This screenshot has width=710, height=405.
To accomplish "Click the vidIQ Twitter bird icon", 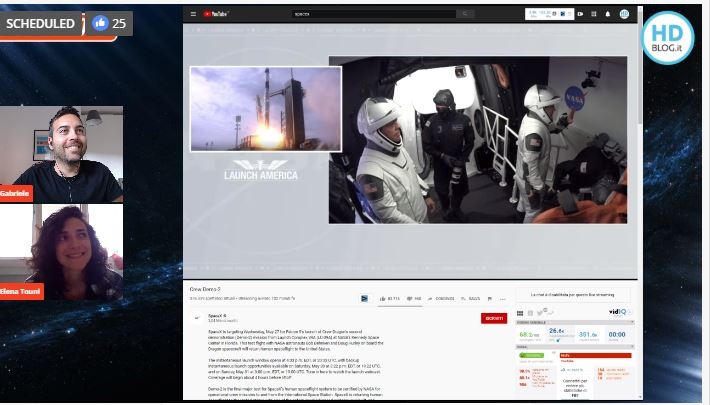I will 540,313.
